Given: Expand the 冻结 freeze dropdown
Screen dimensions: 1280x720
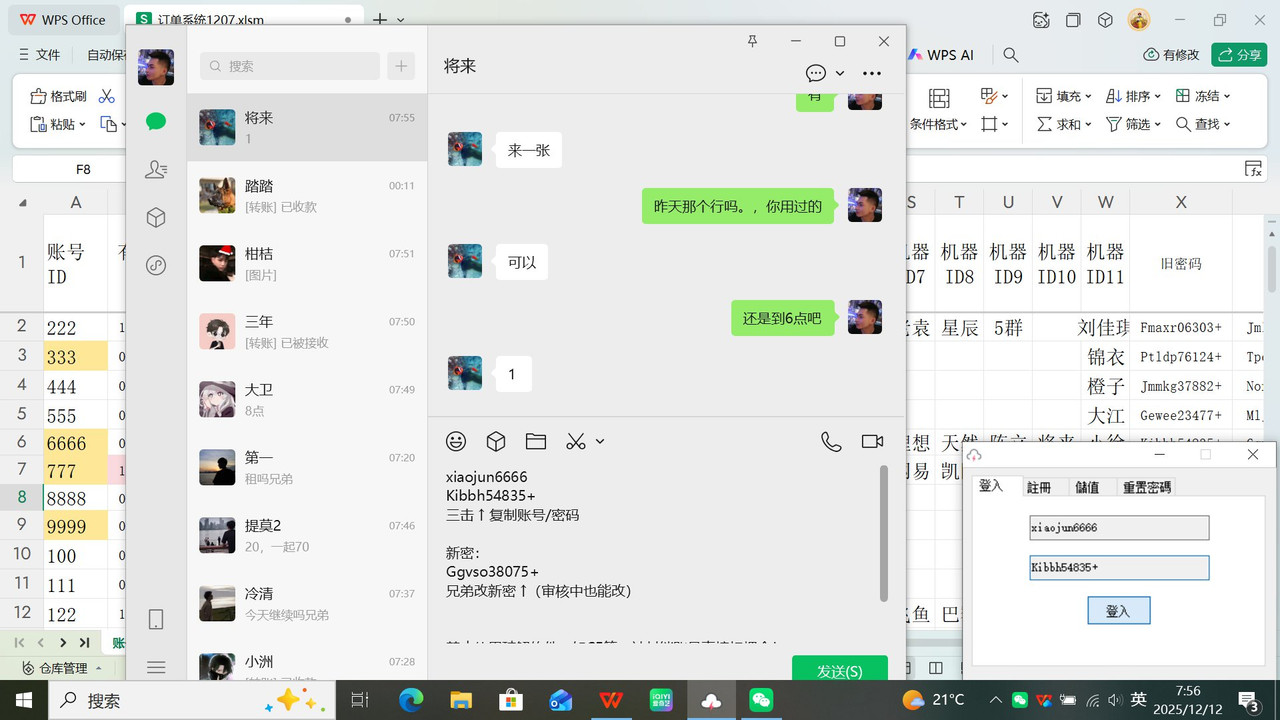Looking at the screenshot, I should 1227,96.
